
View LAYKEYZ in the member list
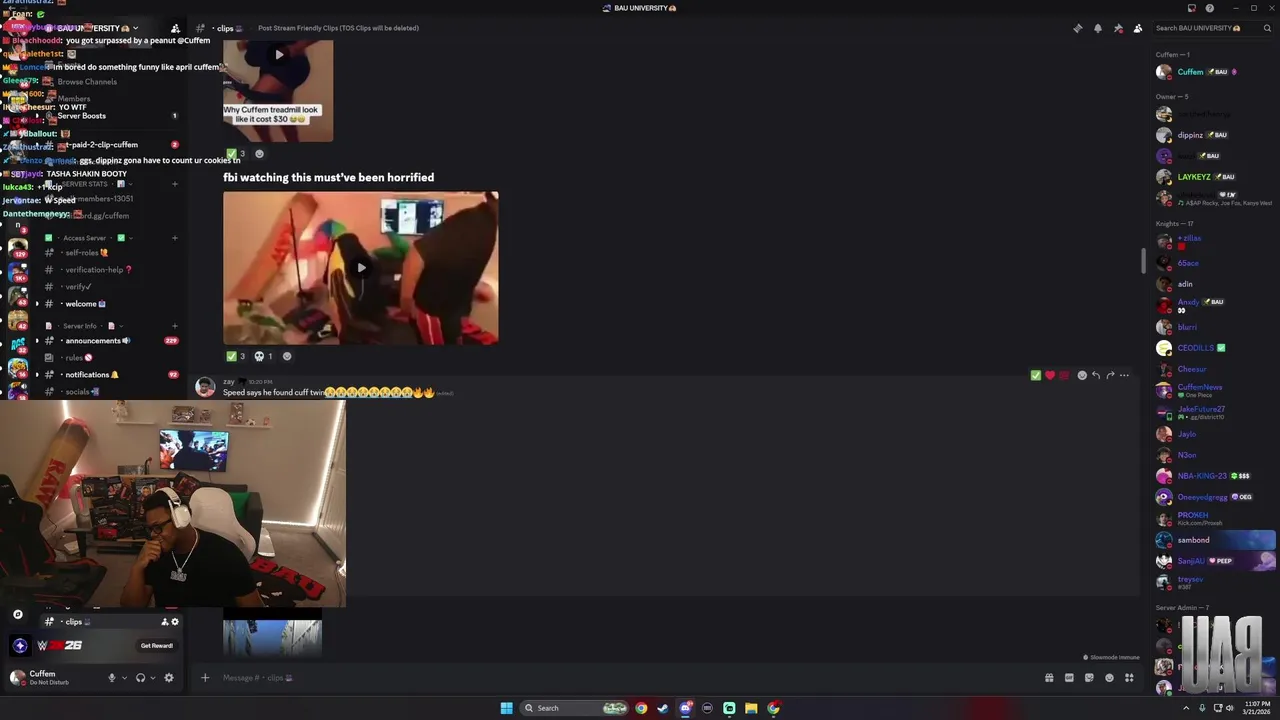[1195, 177]
